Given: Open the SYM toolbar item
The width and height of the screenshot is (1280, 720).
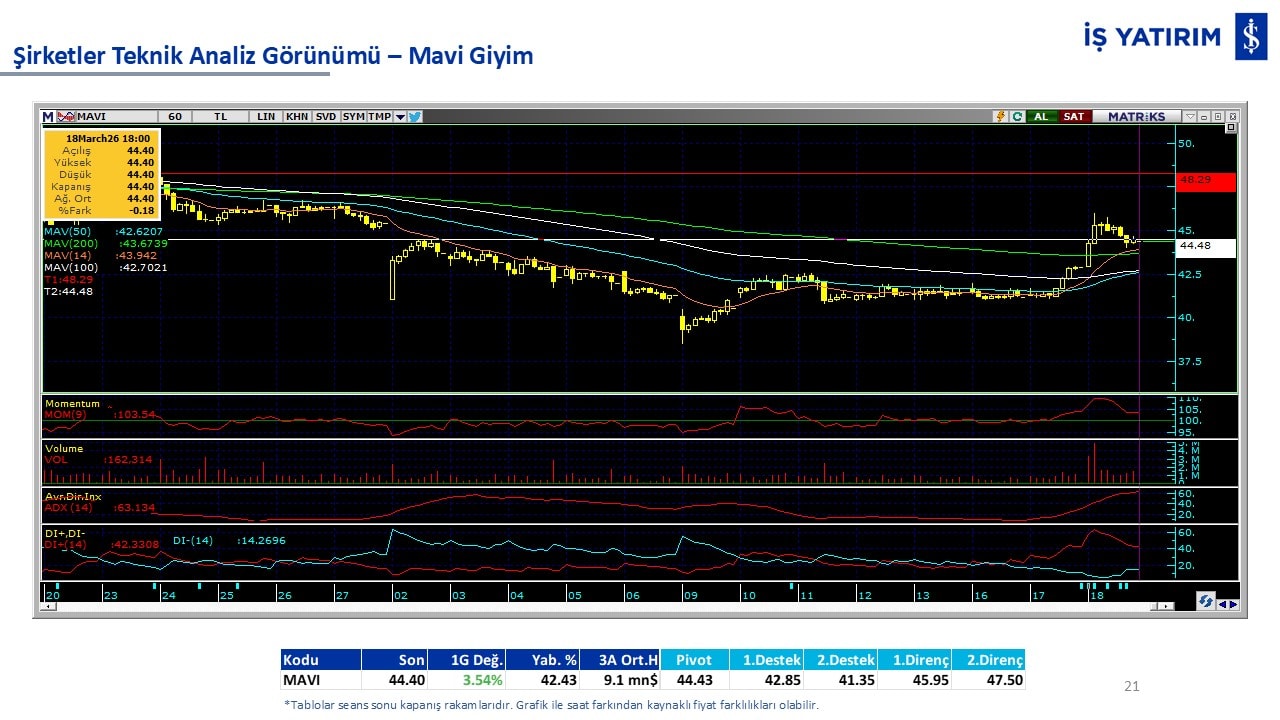Looking at the screenshot, I should pyautogui.click(x=354, y=117).
